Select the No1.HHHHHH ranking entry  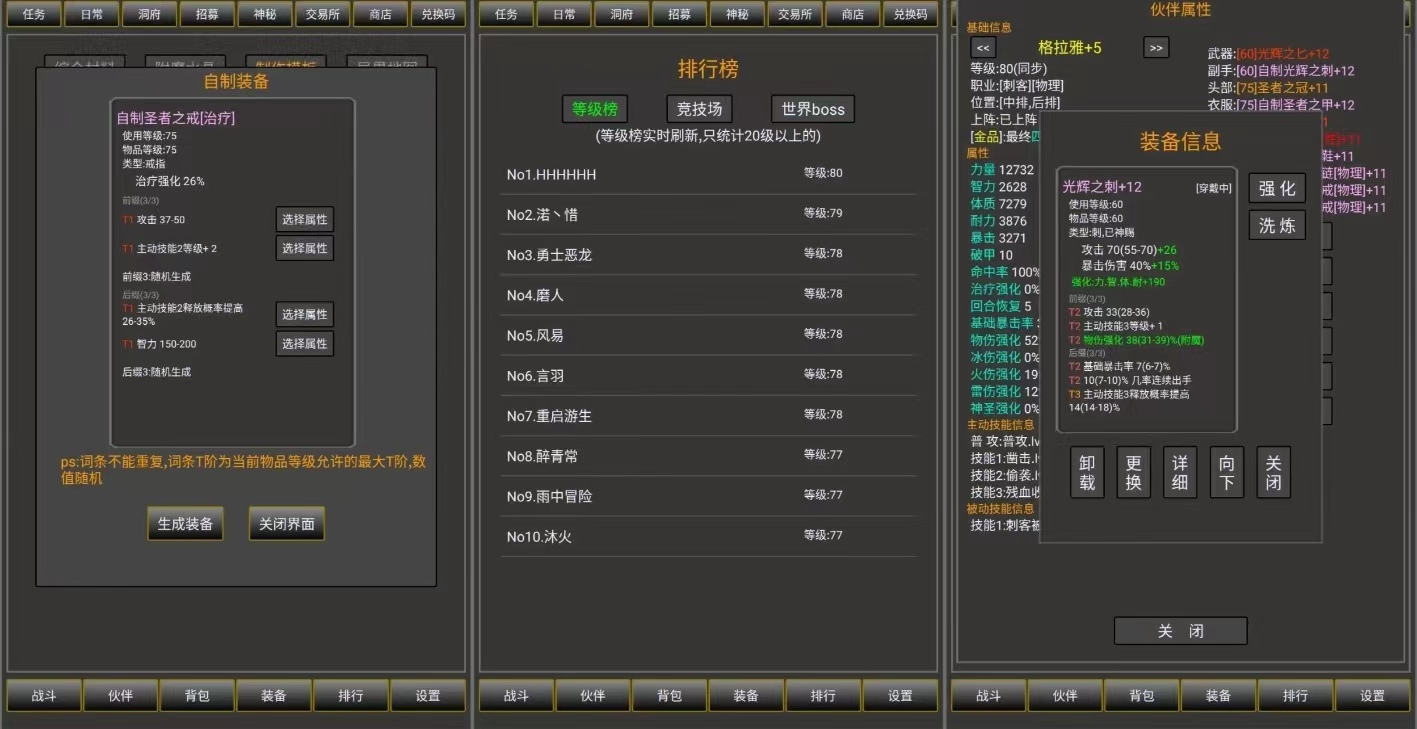click(x=708, y=174)
